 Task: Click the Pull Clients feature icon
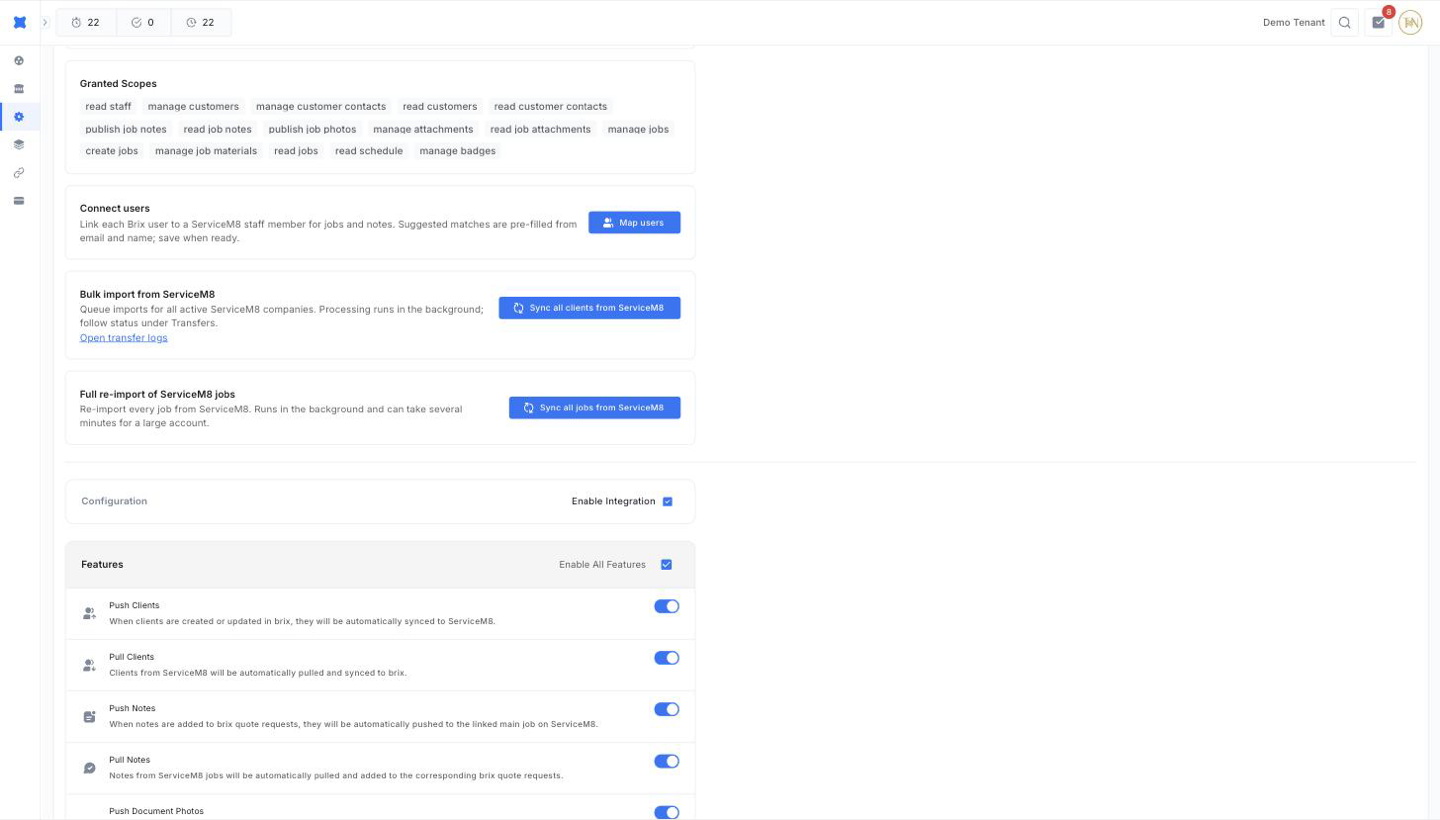89,665
